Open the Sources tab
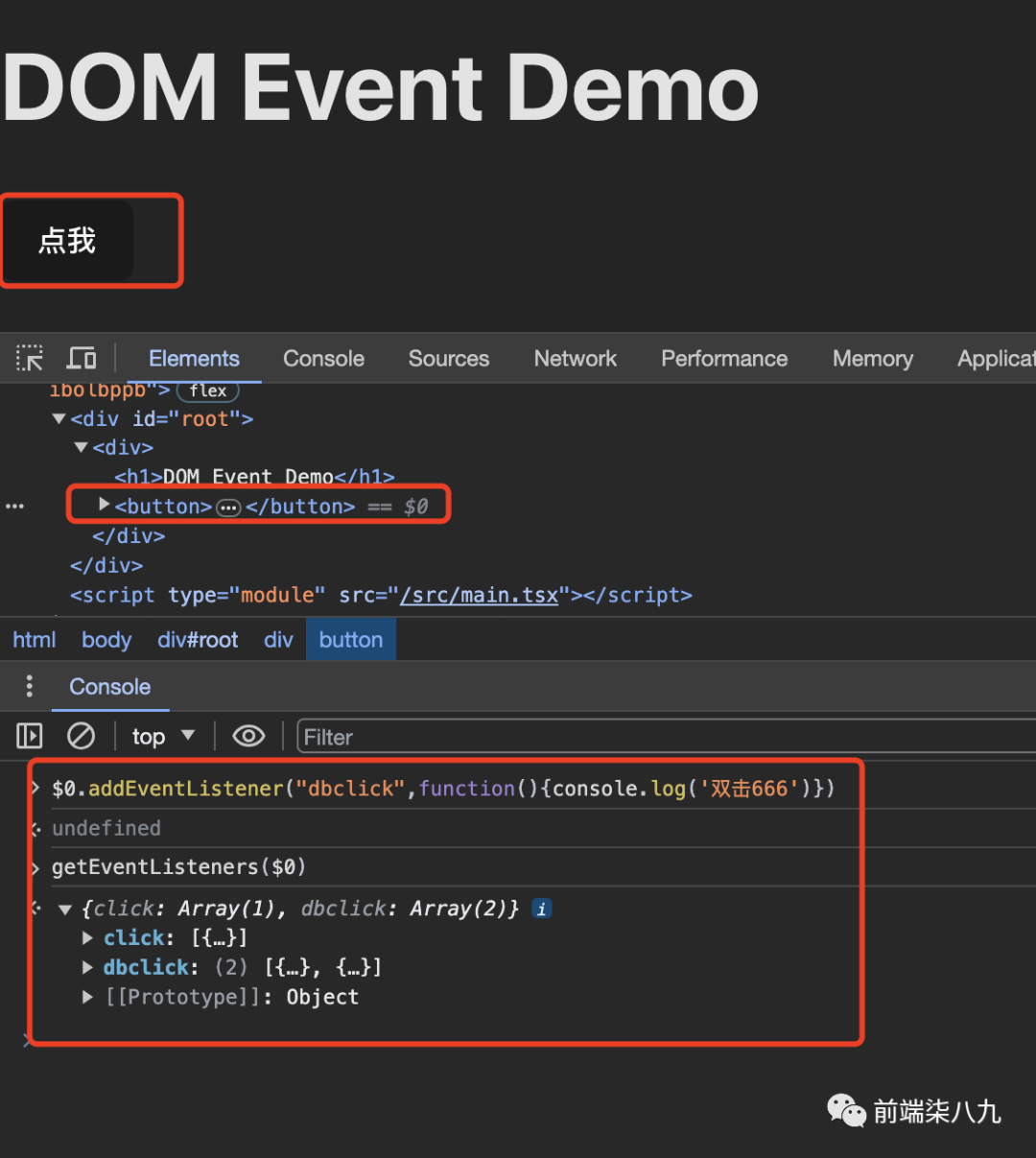1036x1158 pixels. 449,358
